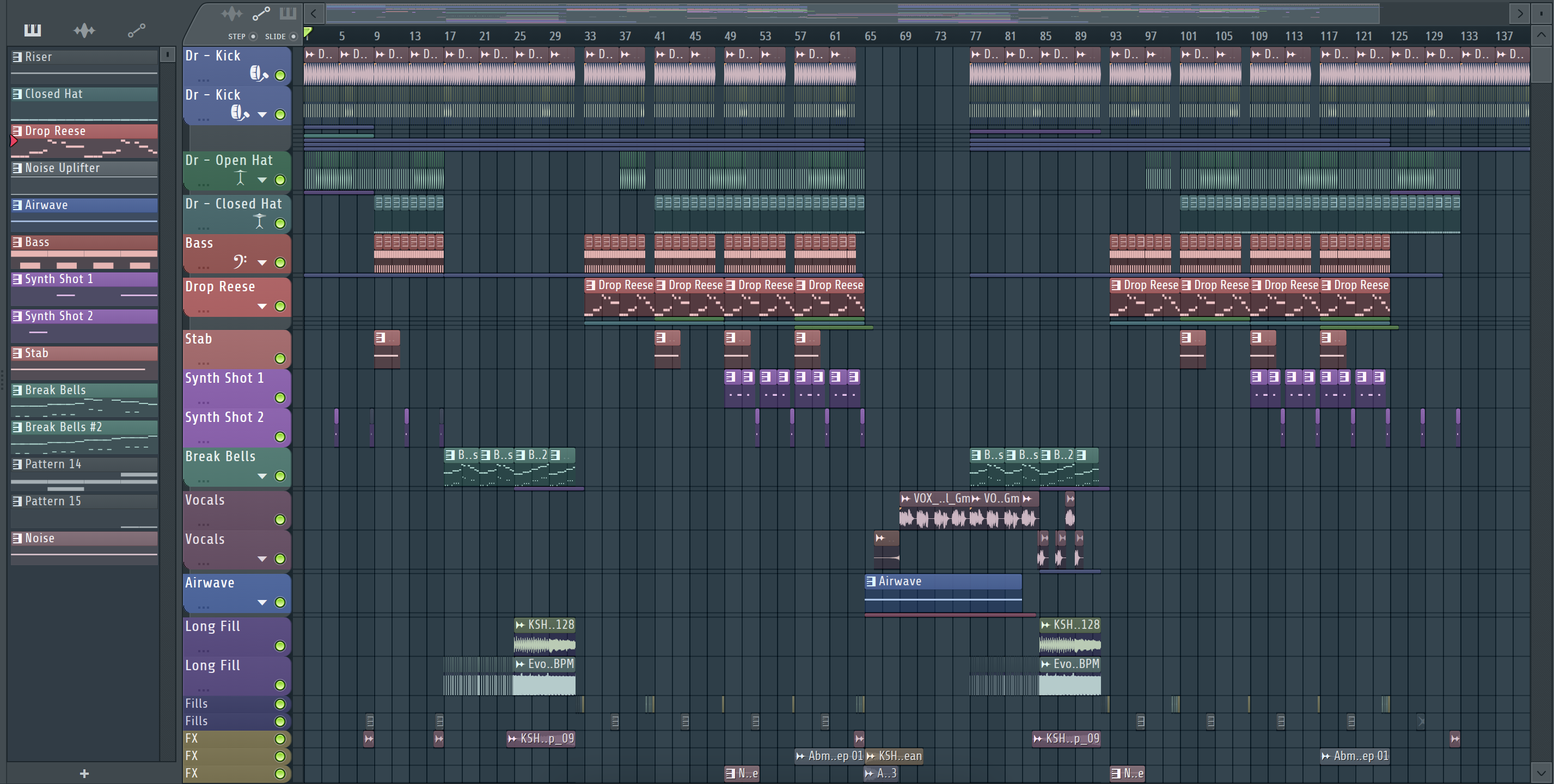Select the Airwave pattern in picker
Screen dimensions: 1554x784
[84, 214]
